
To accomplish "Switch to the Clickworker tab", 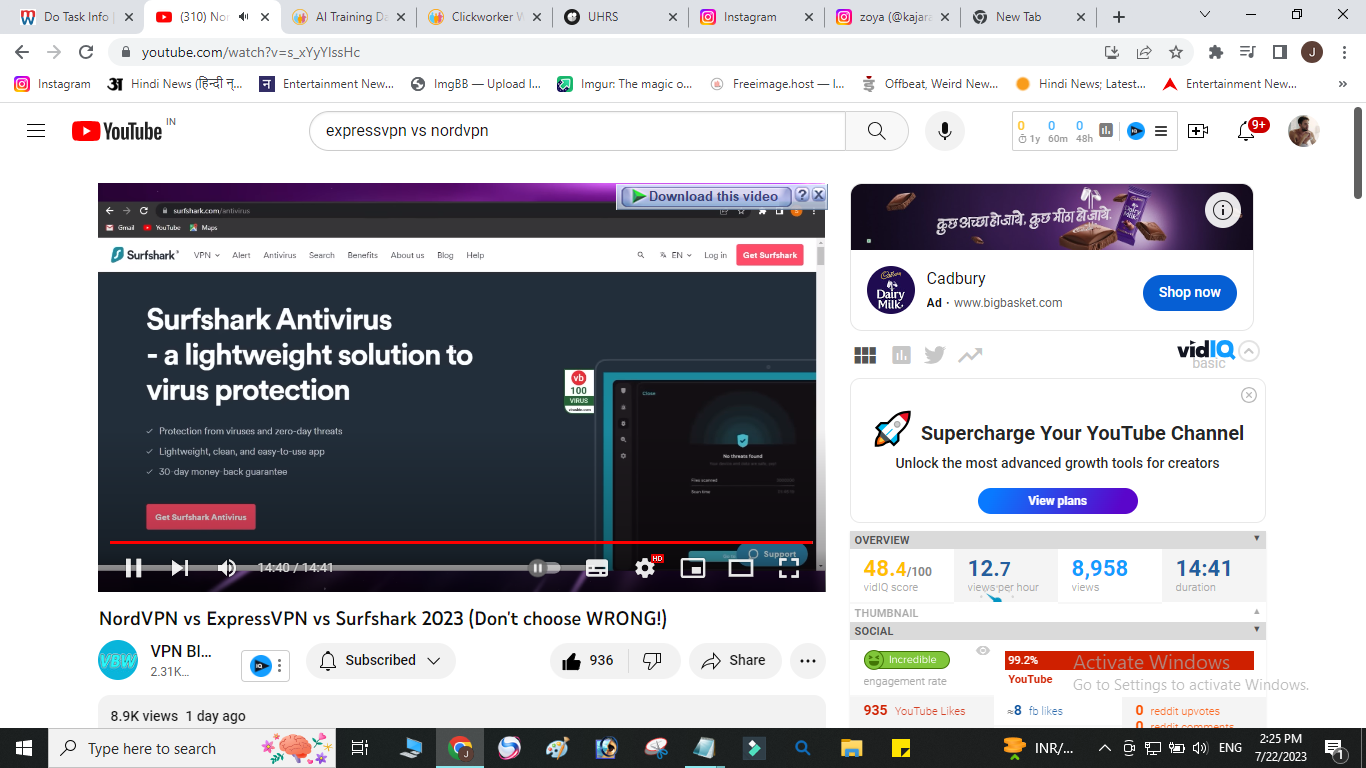I will [x=484, y=17].
